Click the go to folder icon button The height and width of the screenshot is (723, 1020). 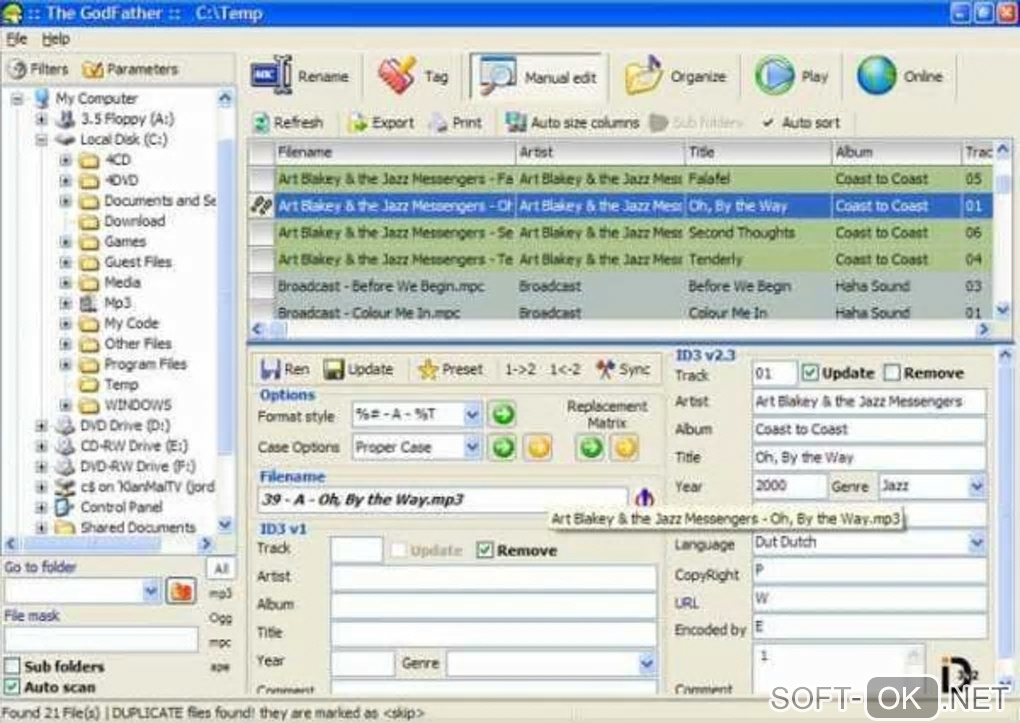pyautogui.click(x=181, y=591)
